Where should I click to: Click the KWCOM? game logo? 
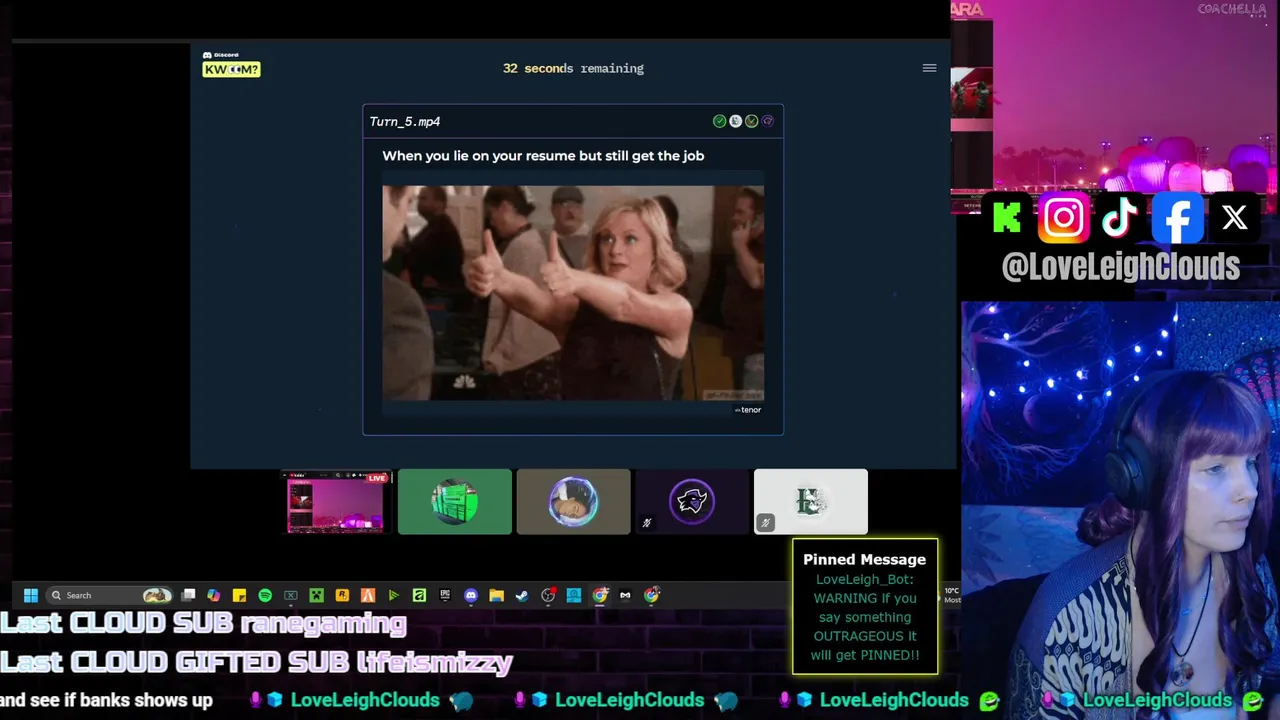(x=231, y=69)
